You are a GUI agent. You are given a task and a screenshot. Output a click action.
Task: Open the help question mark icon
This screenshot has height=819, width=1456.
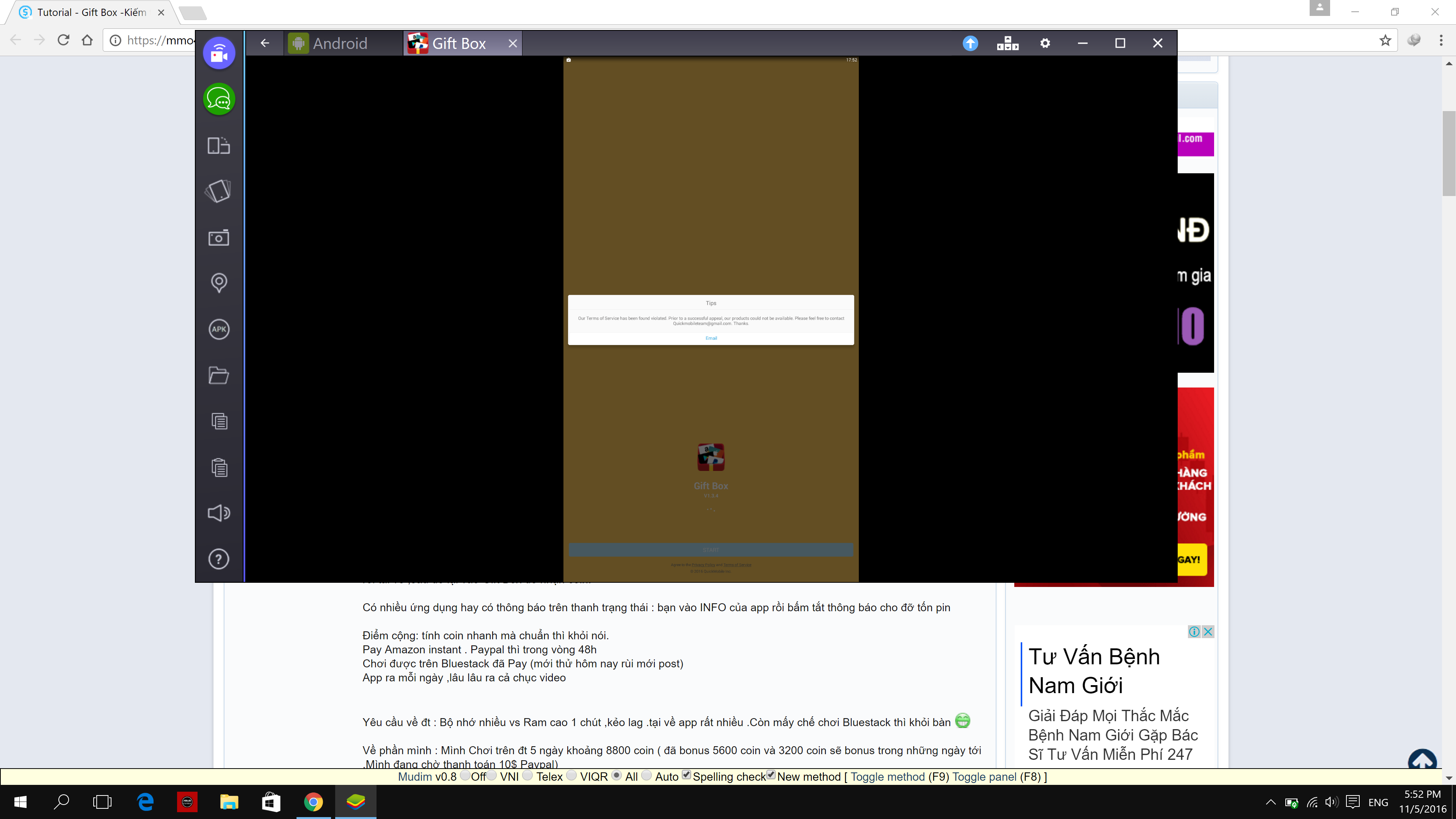coord(219,559)
